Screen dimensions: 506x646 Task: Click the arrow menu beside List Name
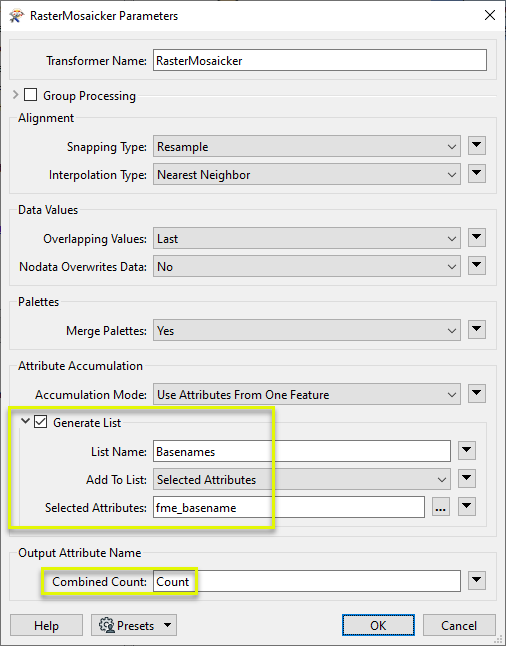coord(467,450)
